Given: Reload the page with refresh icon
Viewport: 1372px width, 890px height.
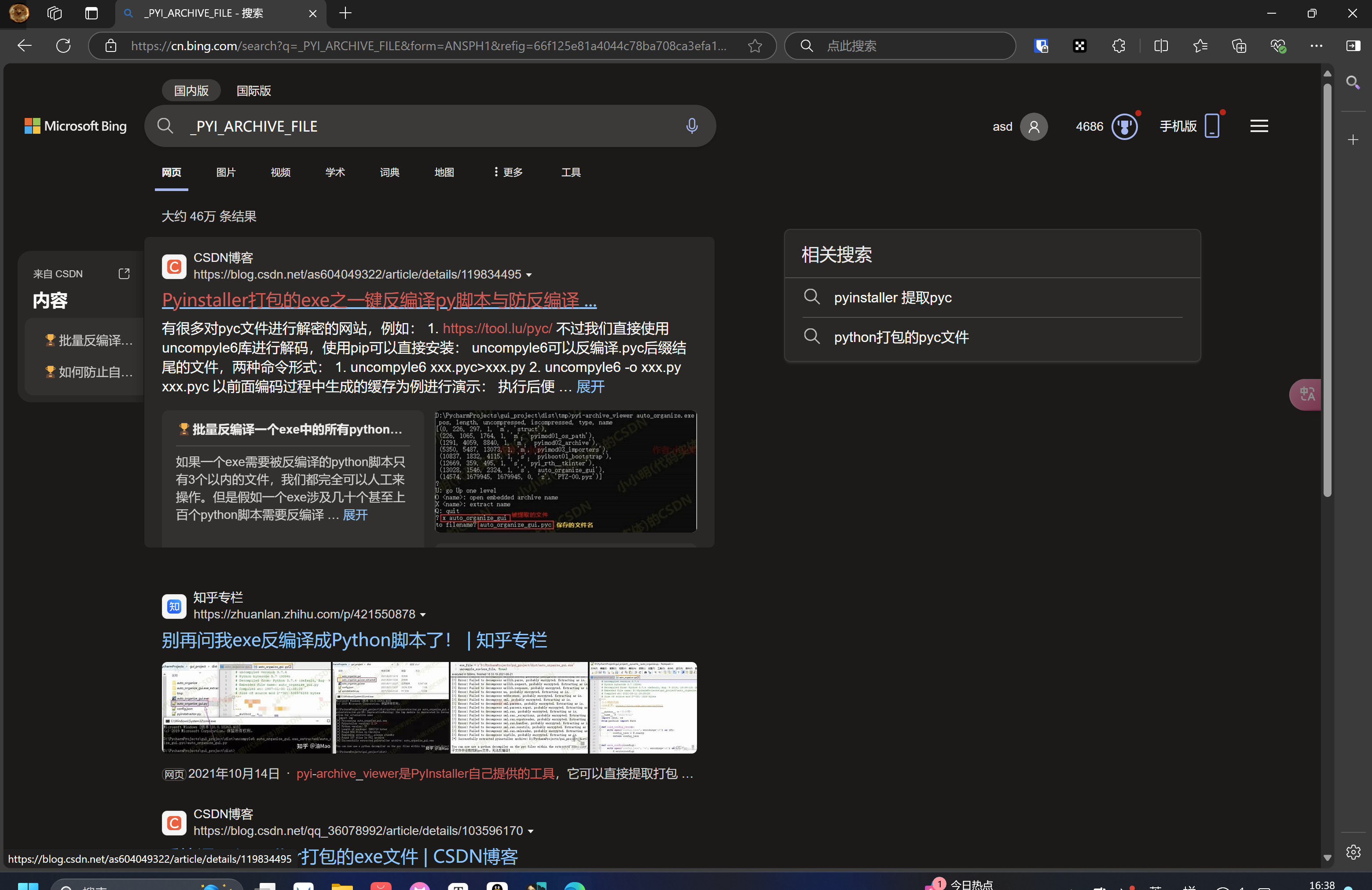Looking at the screenshot, I should coord(63,46).
